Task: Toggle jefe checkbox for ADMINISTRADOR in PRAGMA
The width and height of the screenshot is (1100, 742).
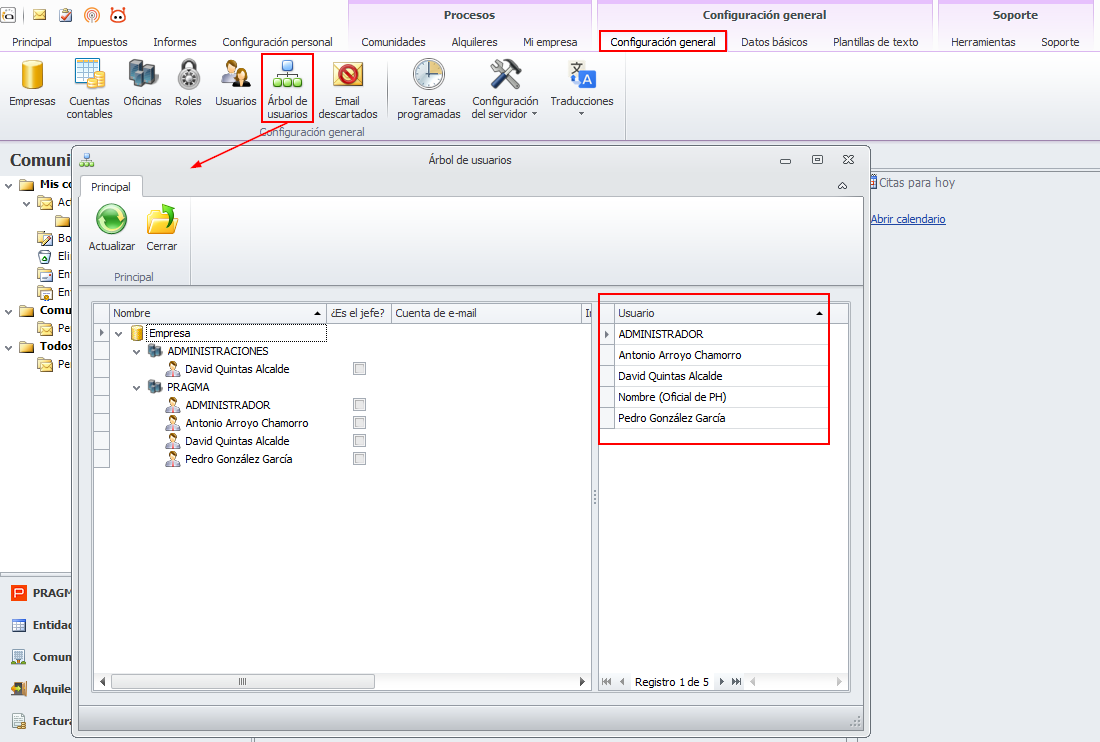Action: (360, 405)
